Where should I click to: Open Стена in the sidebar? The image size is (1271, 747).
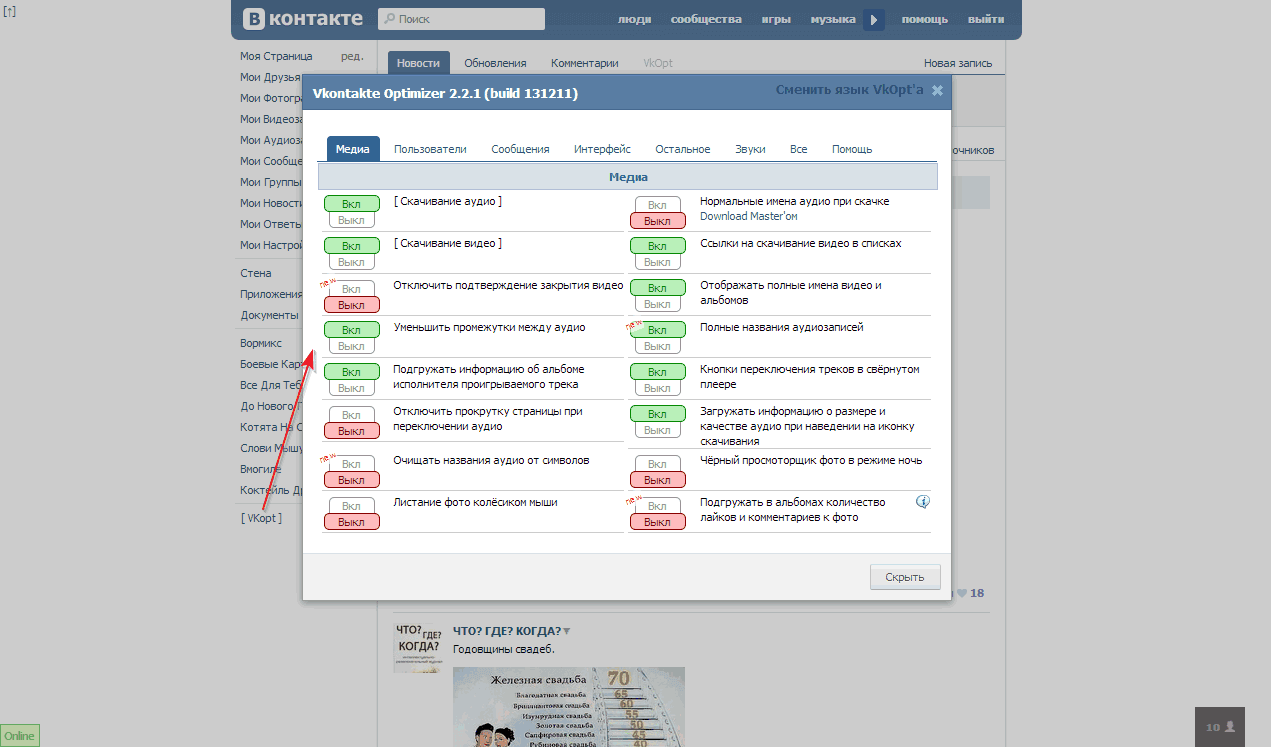[x=256, y=273]
